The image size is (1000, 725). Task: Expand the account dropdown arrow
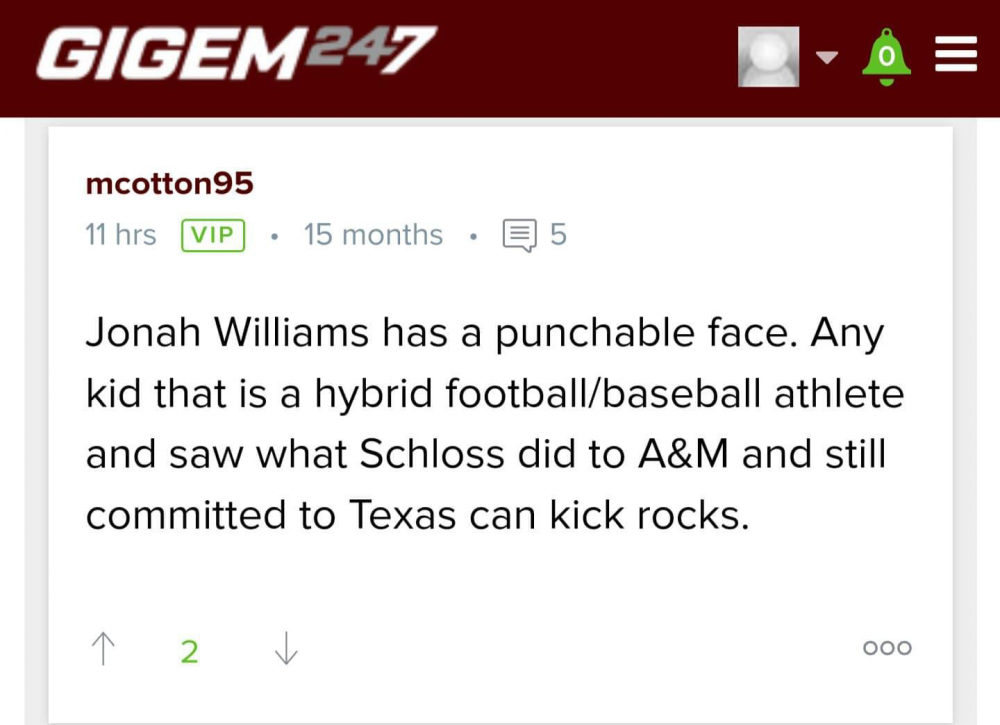pos(826,57)
